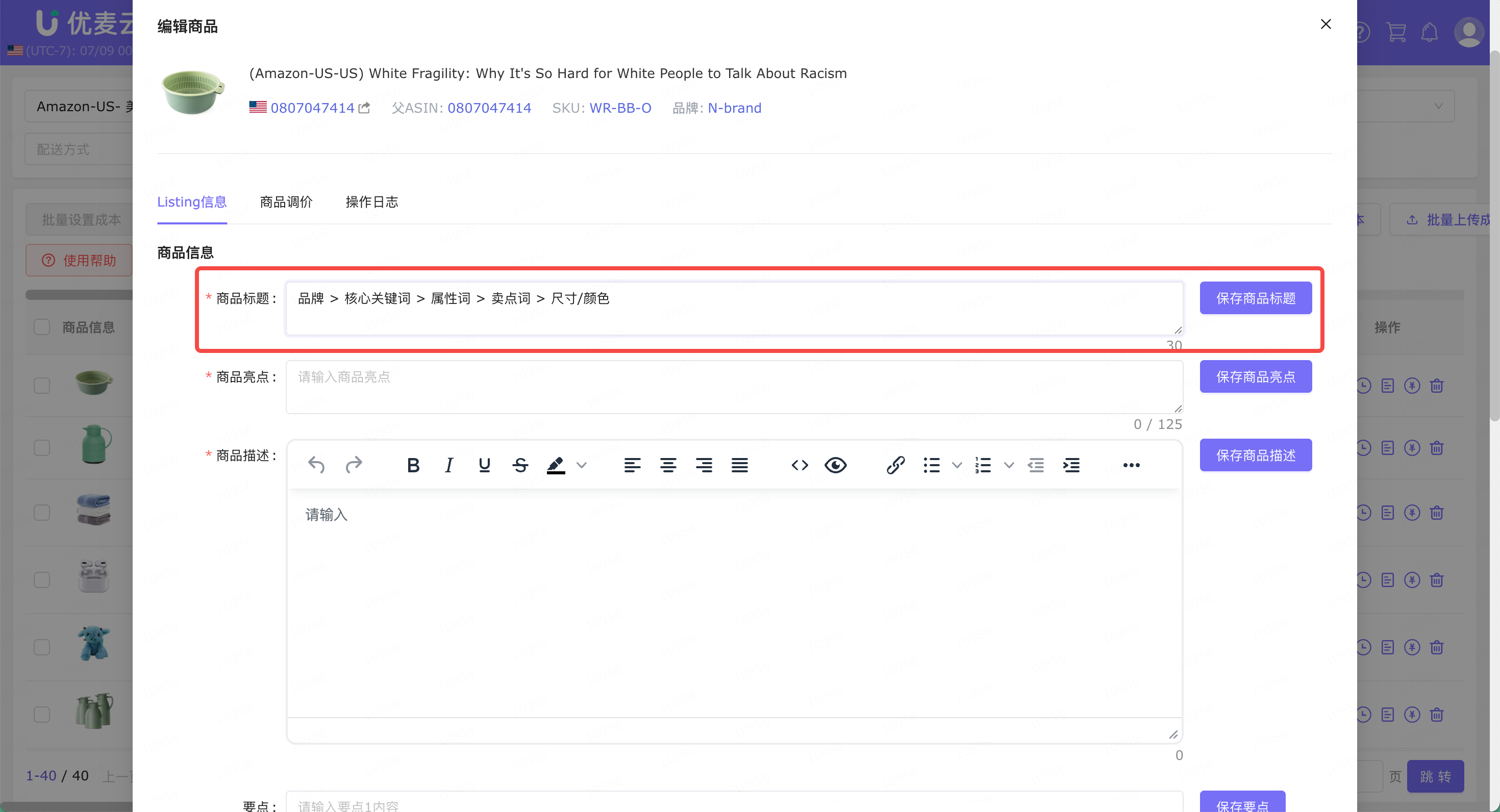Open the notifications bell
This screenshot has width=1500, height=812.
coord(1430,32)
